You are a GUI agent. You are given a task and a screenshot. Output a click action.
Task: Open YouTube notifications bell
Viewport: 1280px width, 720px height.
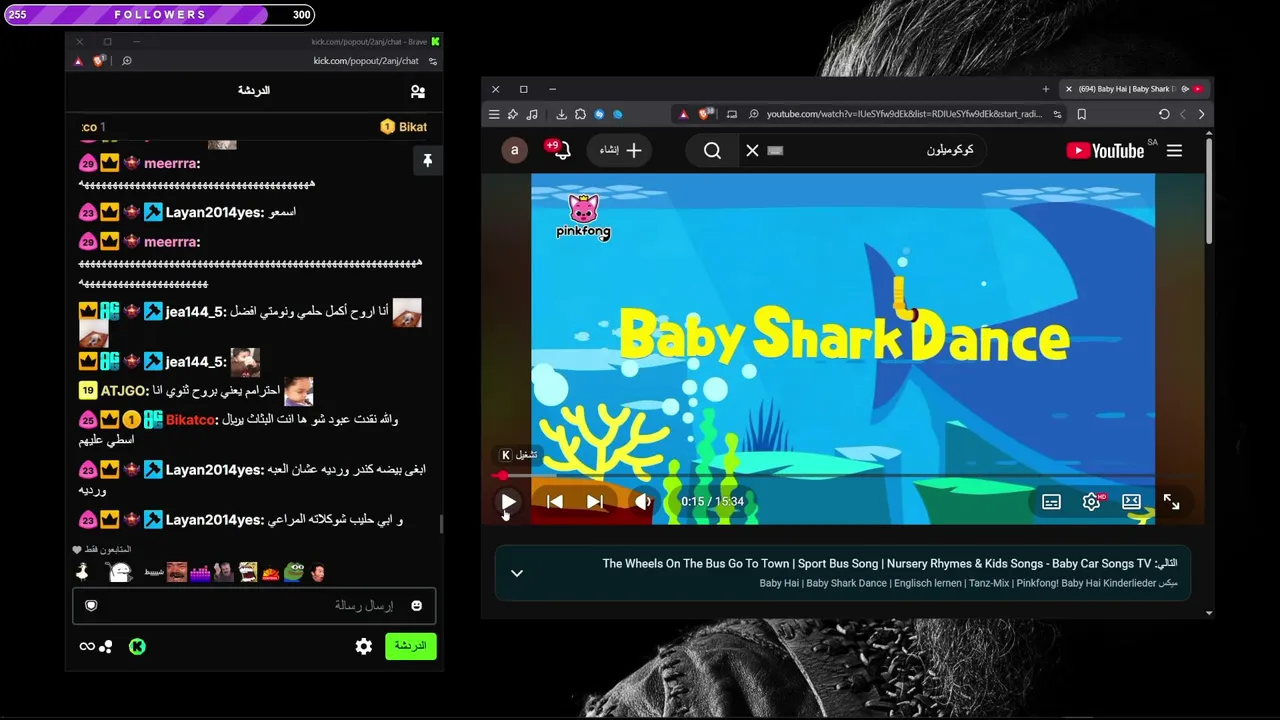(x=562, y=151)
